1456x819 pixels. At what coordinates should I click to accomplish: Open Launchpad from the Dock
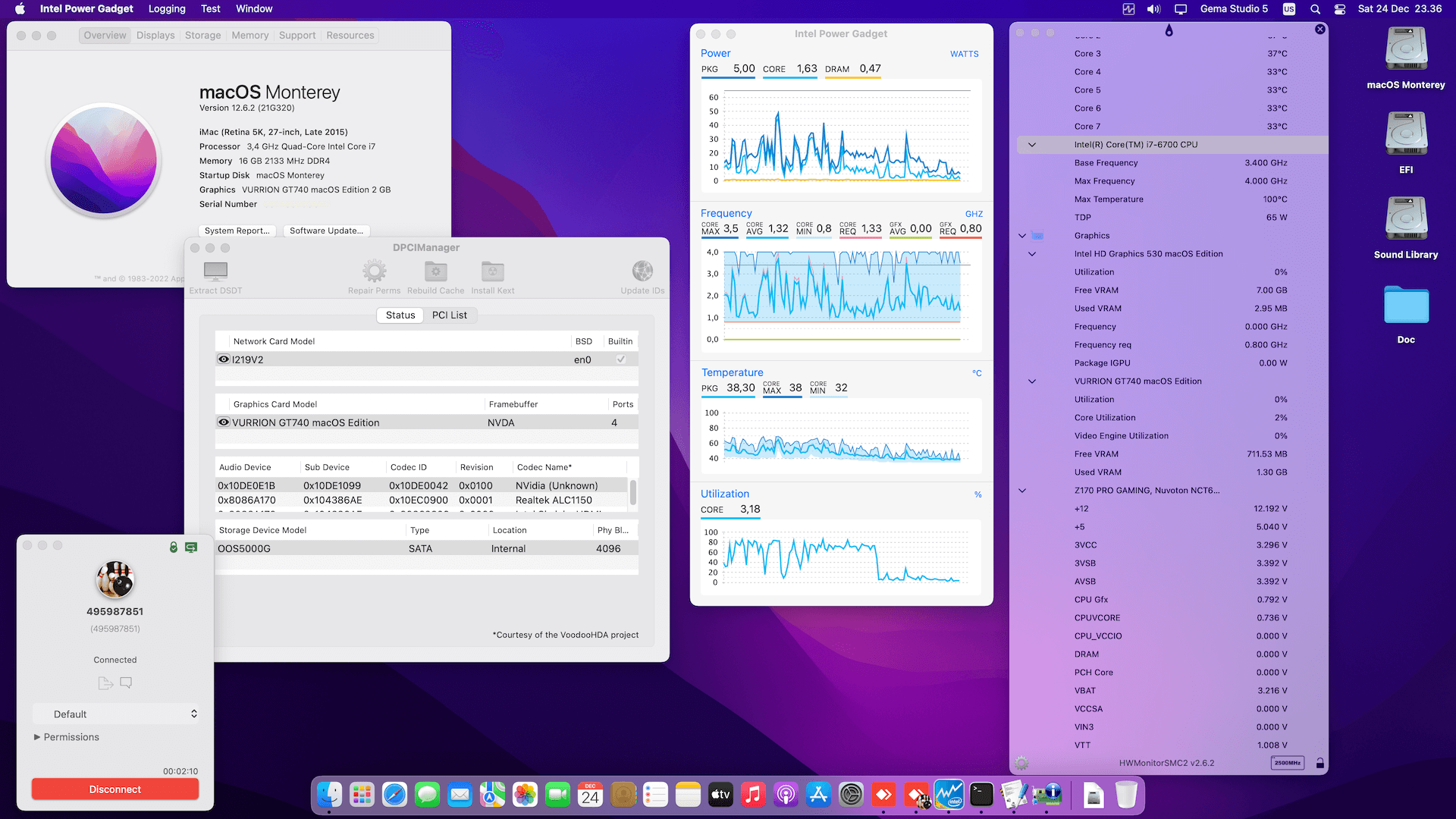[362, 795]
